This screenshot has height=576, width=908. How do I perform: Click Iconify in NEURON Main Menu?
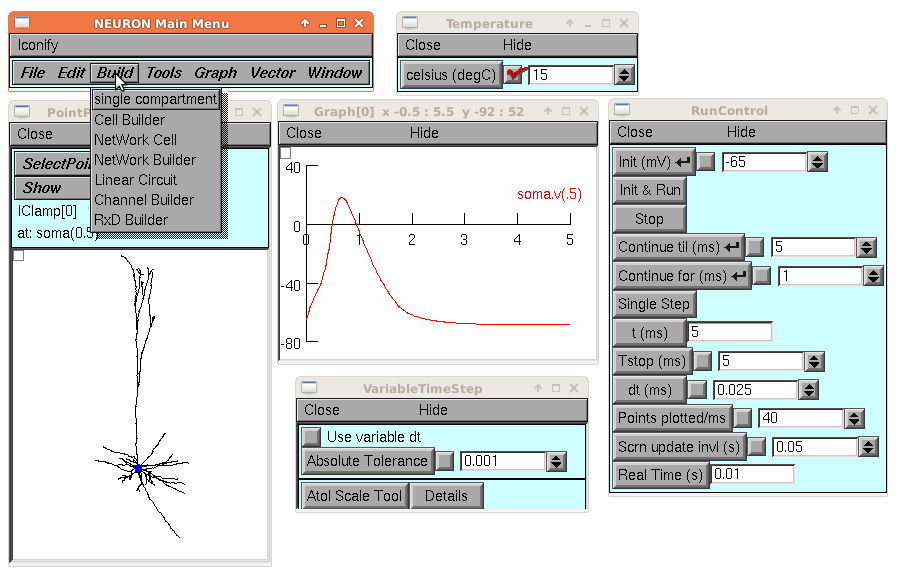(38, 45)
